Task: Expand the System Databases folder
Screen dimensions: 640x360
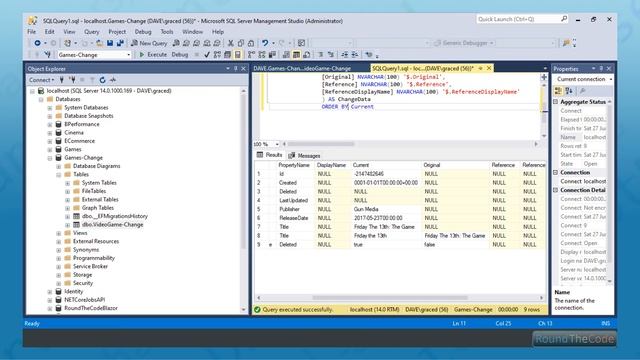Action: pyautogui.click(x=50, y=108)
